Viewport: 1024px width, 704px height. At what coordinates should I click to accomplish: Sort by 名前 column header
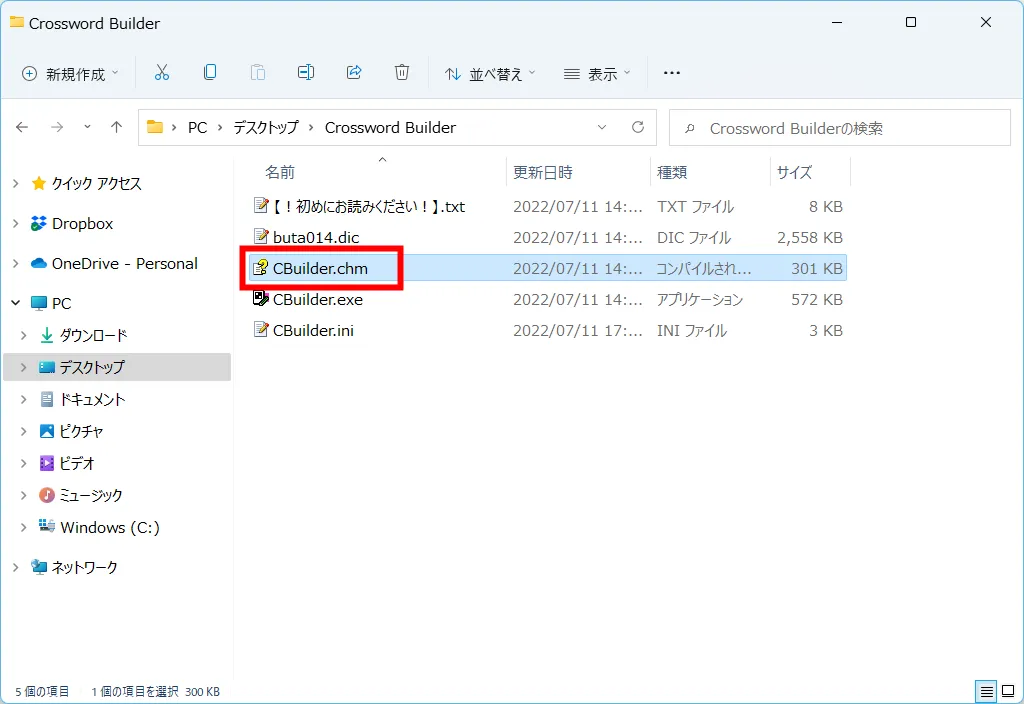click(280, 172)
